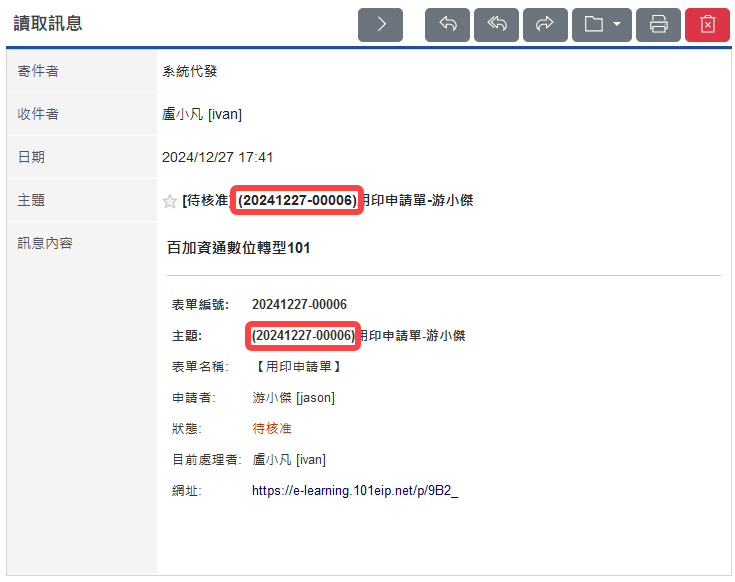The image size is (735, 582).
Task: Reply to this message
Action: pyautogui.click(x=447, y=25)
